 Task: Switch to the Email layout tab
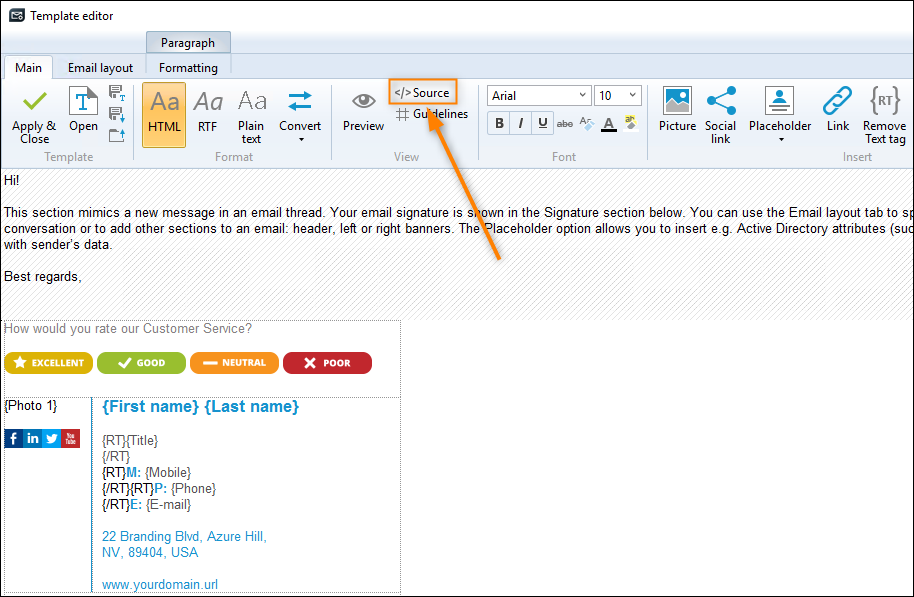100,67
